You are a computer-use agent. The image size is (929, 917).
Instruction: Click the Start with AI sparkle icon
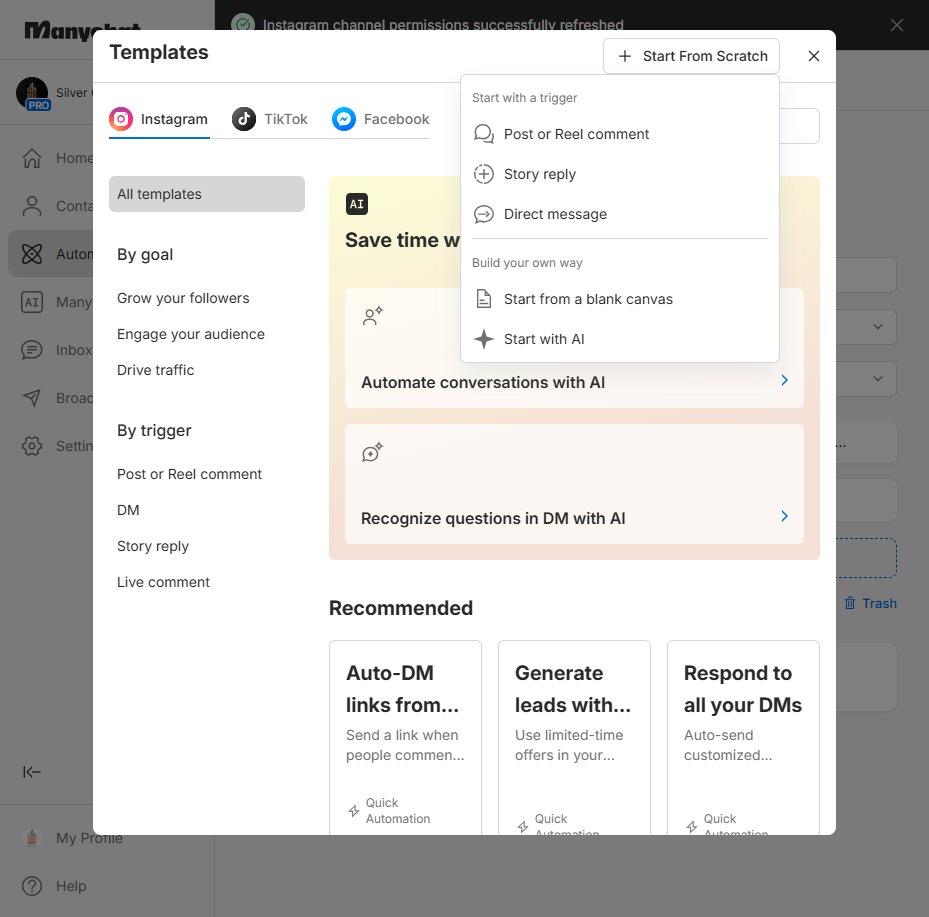[x=483, y=339]
